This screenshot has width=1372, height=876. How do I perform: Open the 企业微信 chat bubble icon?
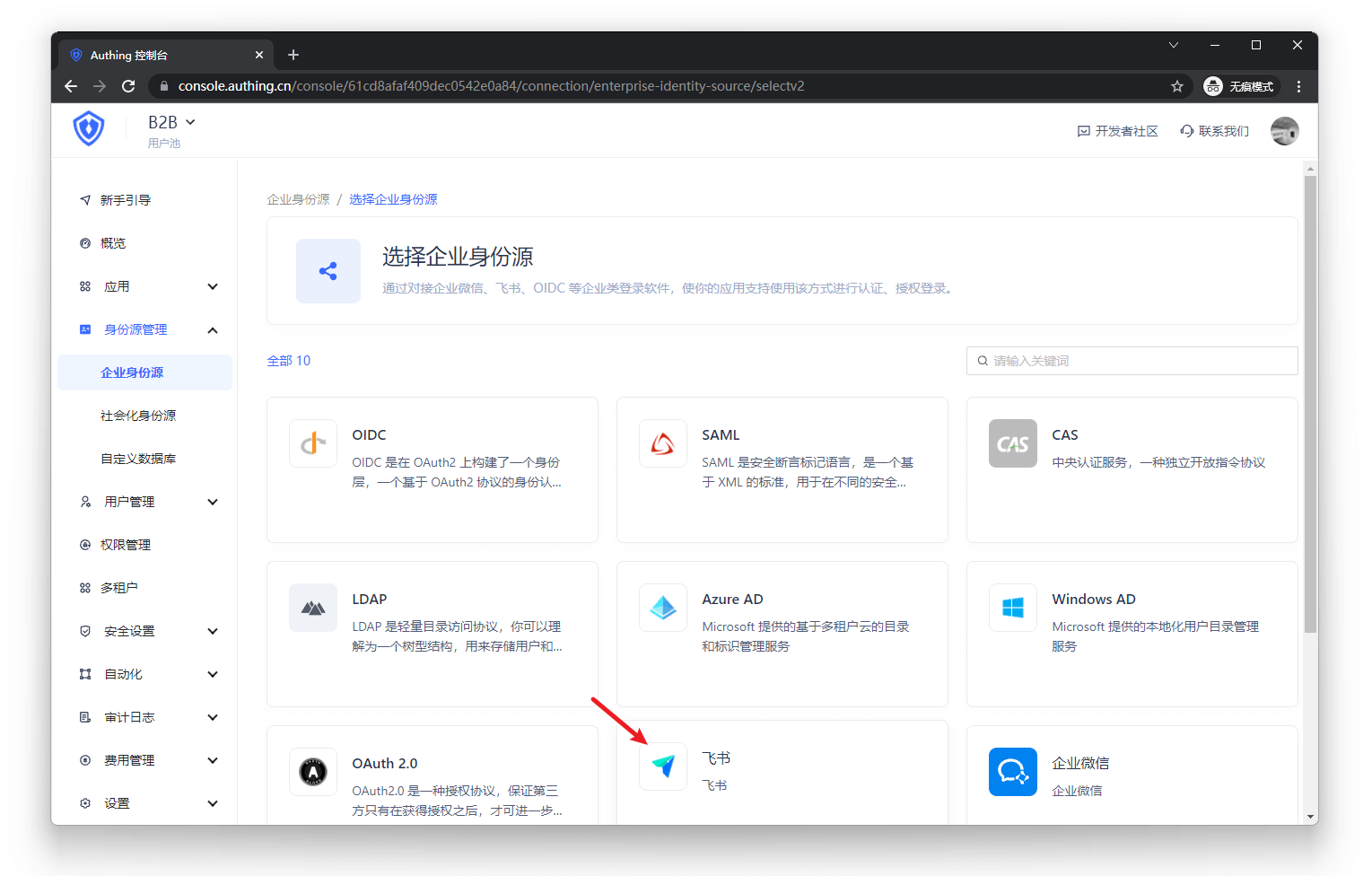pyautogui.click(x=1012, y=772)
